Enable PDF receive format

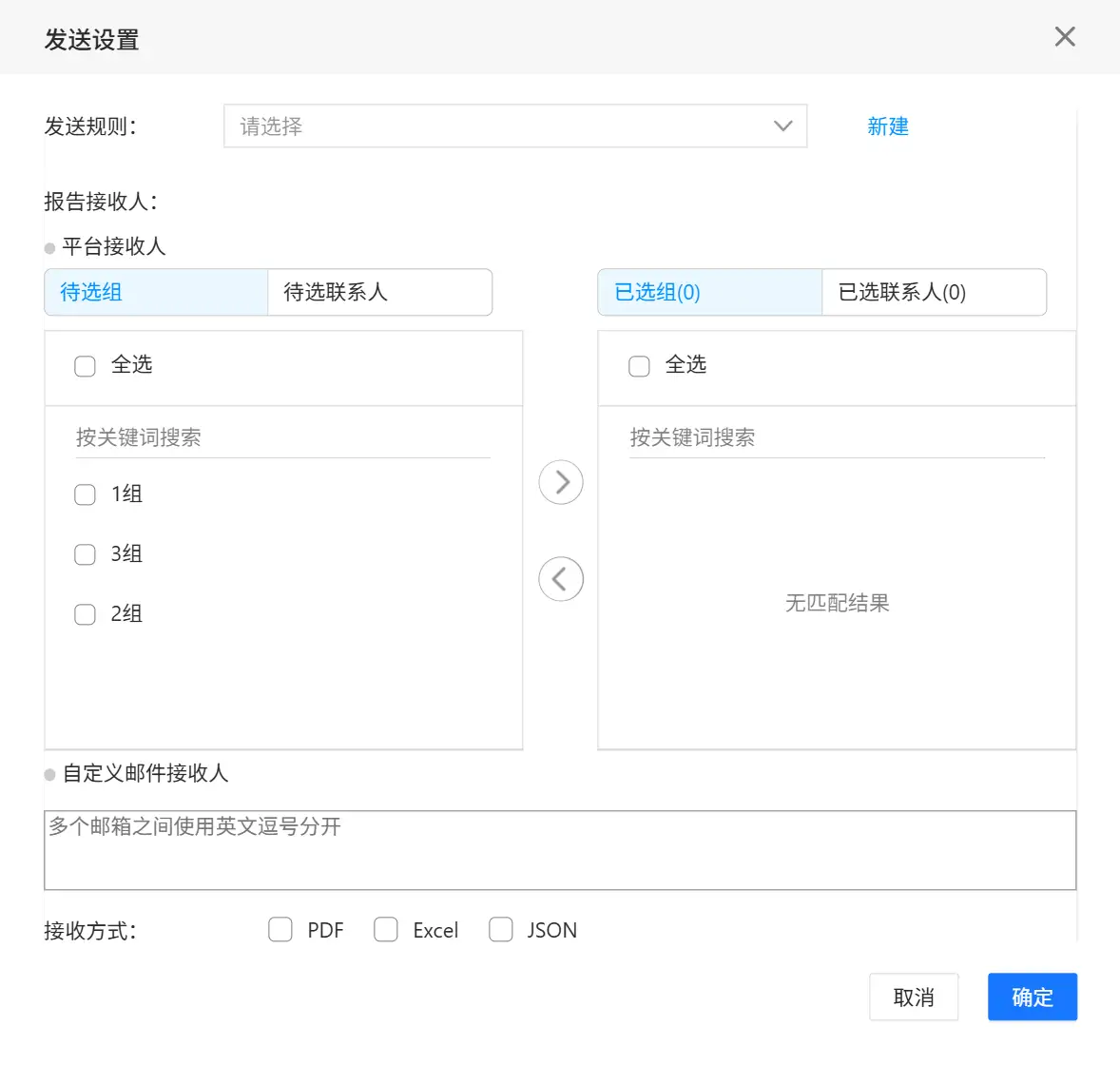pos(280,929)
